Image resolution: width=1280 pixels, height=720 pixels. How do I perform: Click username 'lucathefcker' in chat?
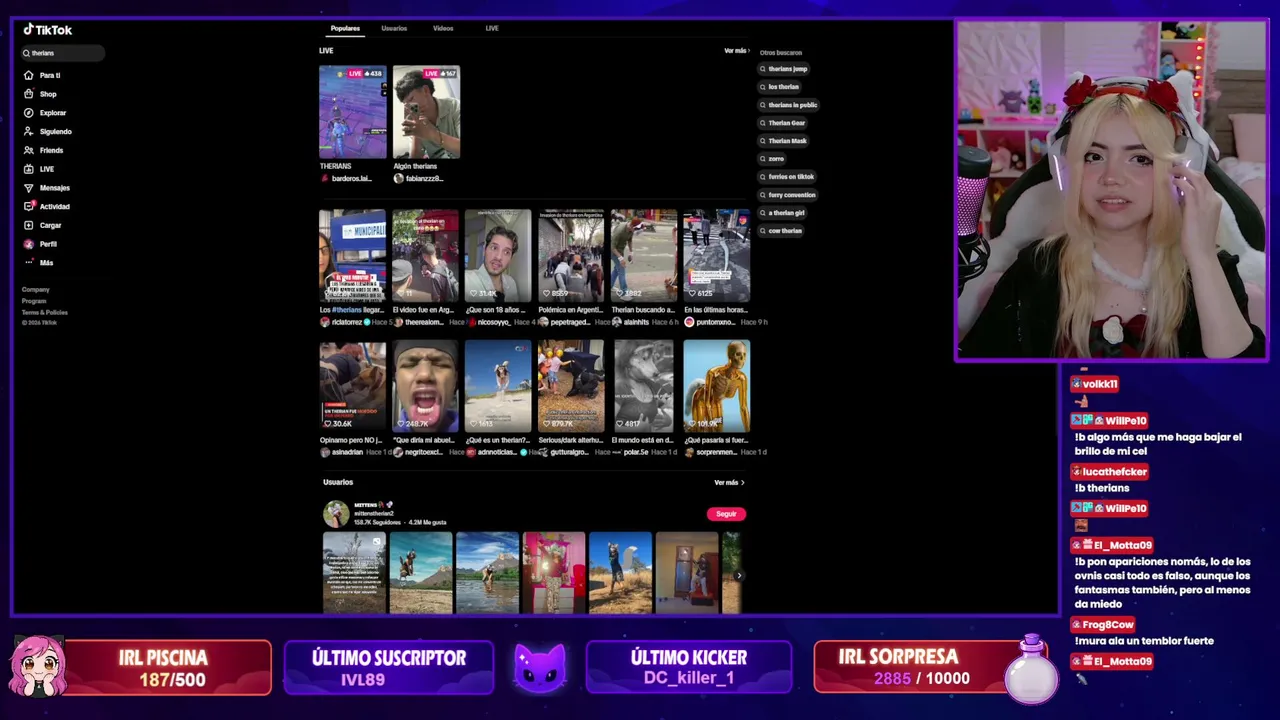pyautogui.click(x=1115, y=472)
